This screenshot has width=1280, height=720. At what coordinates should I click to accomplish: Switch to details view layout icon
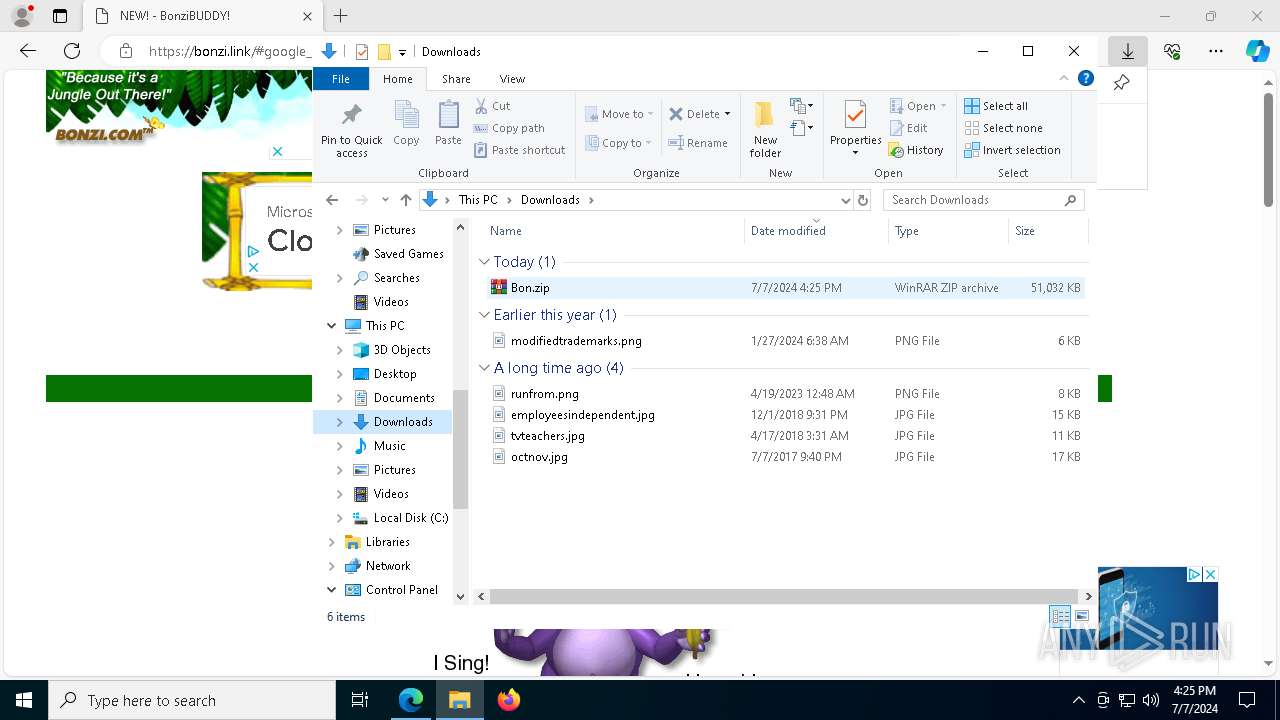pos(1060,616)
